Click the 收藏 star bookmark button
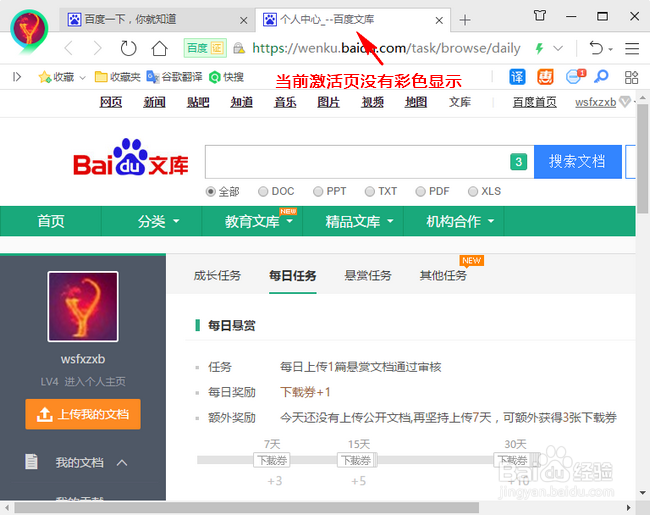650x515 pixels. point(56,77)
